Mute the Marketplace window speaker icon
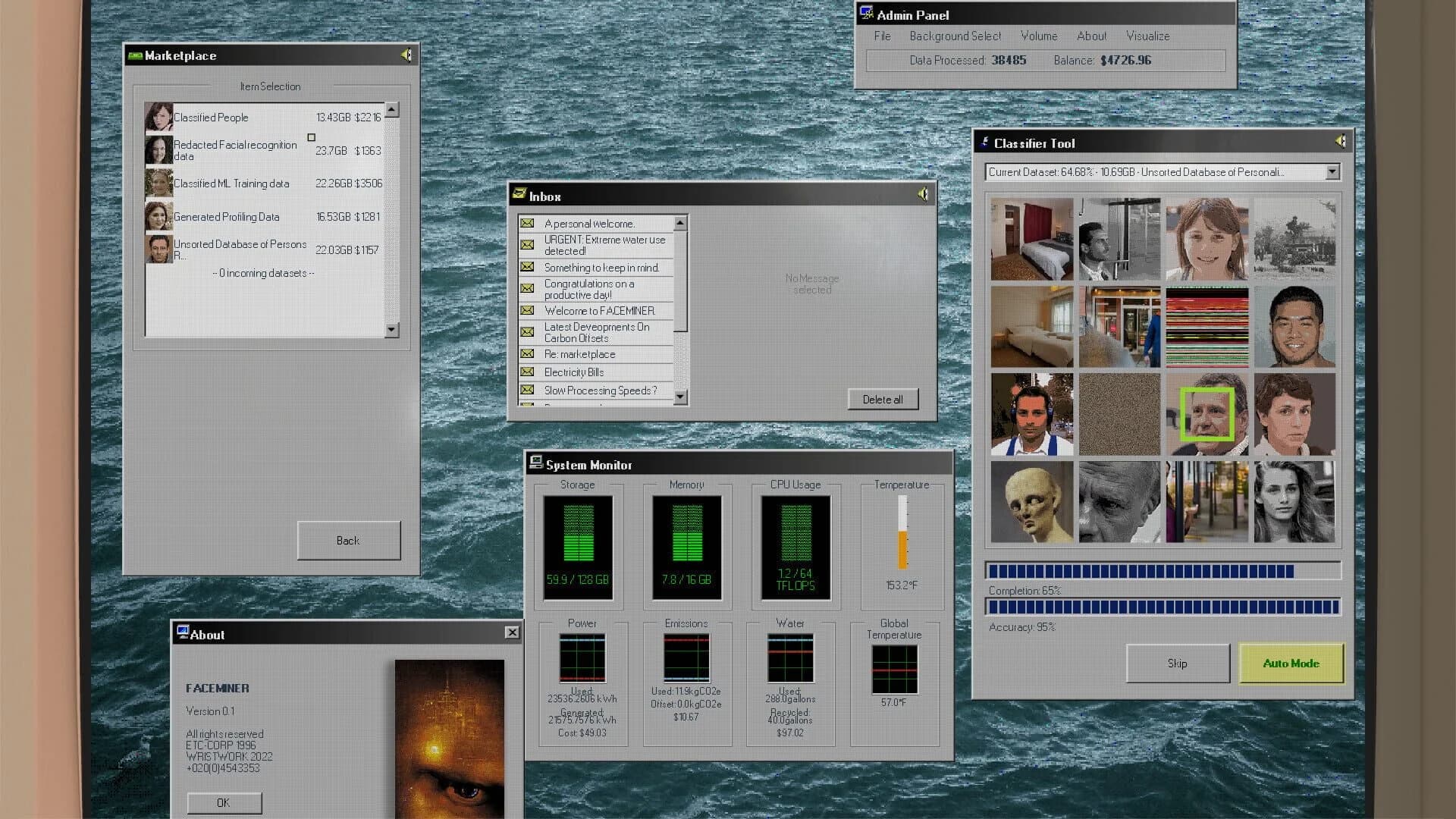Viewport: 1456px width, 819px height. pos(407,54)
